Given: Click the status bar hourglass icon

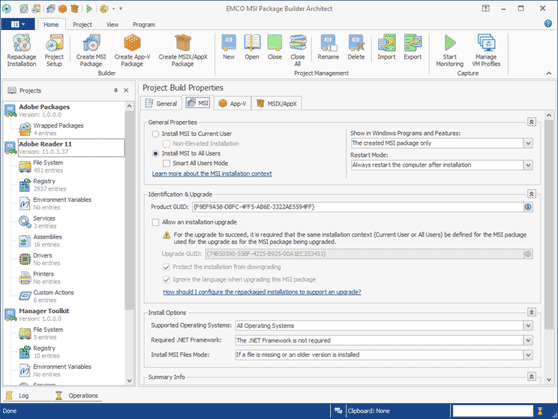Looking at the screenshot, I should click(x=540, y=411).
